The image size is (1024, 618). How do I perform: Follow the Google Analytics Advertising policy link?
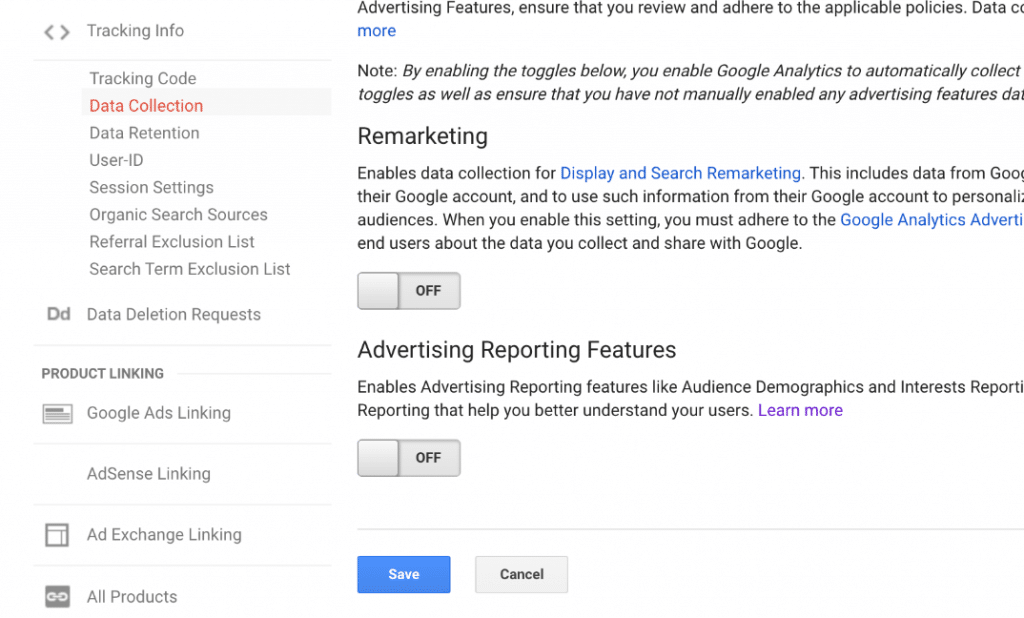pos(931,220)
